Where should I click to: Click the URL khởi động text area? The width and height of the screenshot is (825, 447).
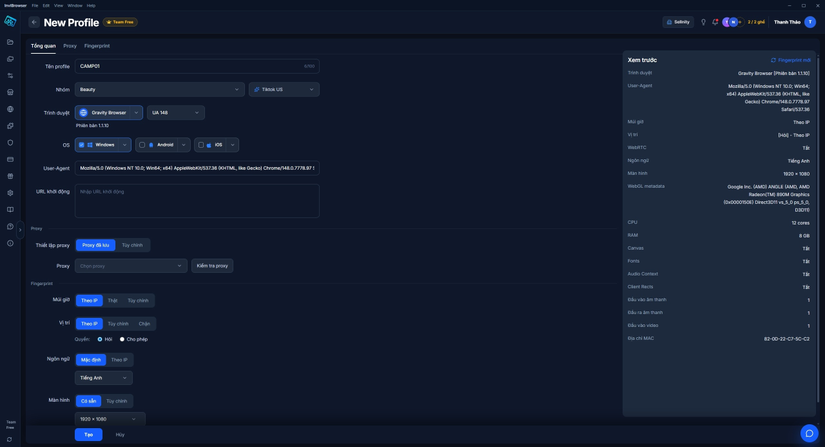pyautogui.click(x=197, y=201)
